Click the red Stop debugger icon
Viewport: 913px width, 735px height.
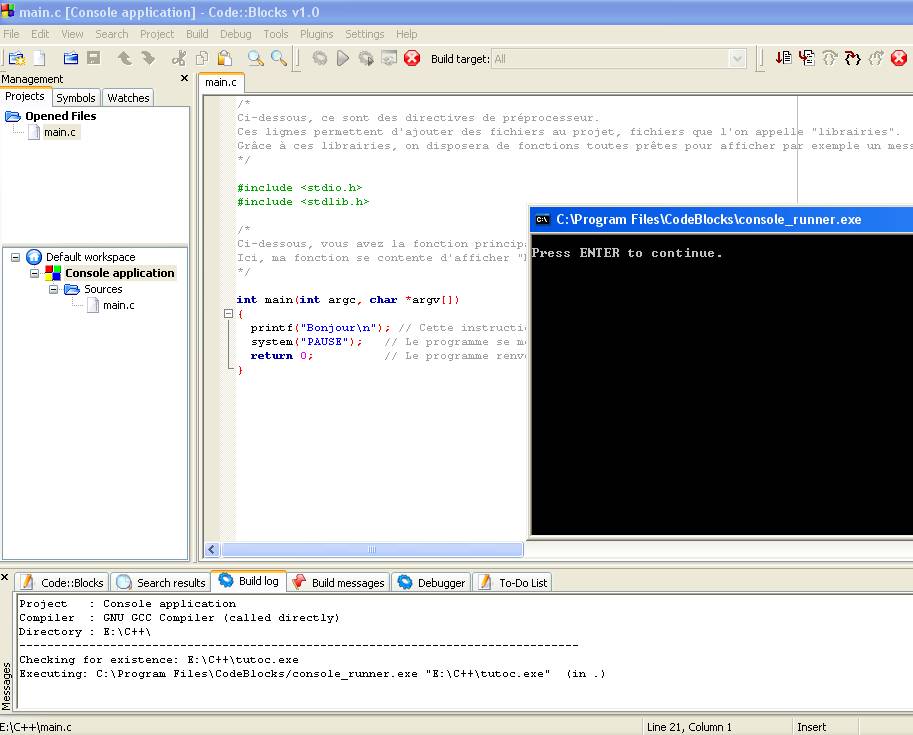coord(898,59)
